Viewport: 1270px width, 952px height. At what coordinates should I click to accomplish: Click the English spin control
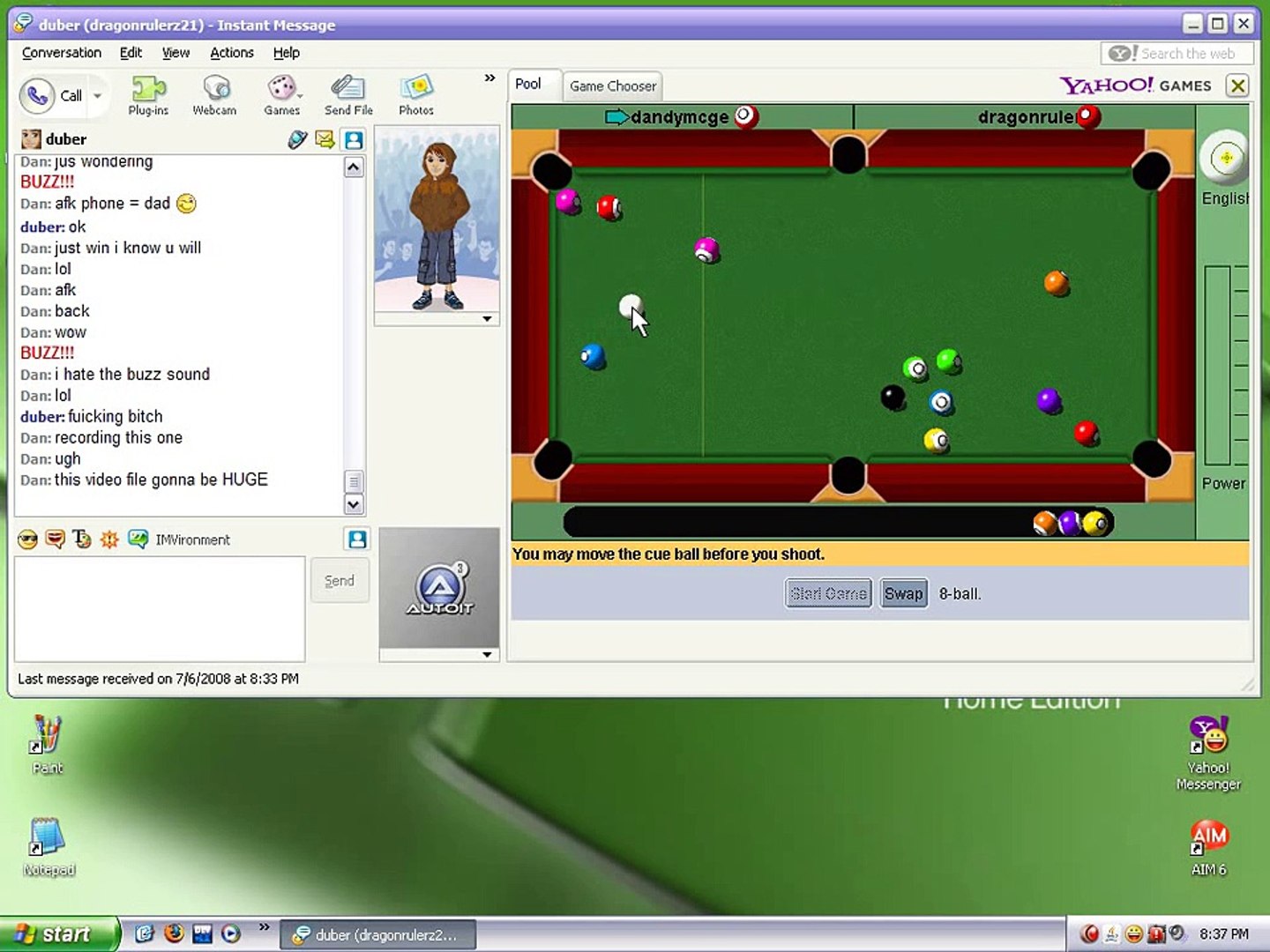[1225, 159]
